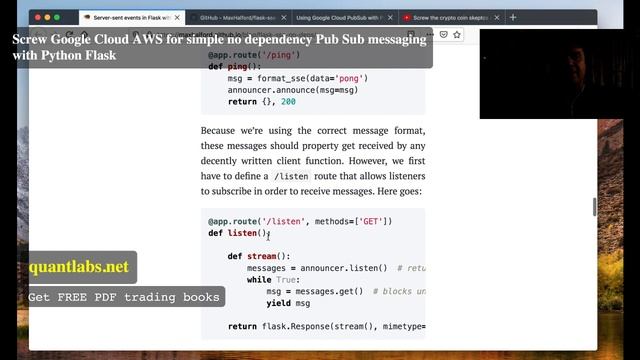The width and height of the screenshot is (640, 360).
Task: Click the line "@app.route('/listen', methods=['GET'])"
Action: click(300, 221)
